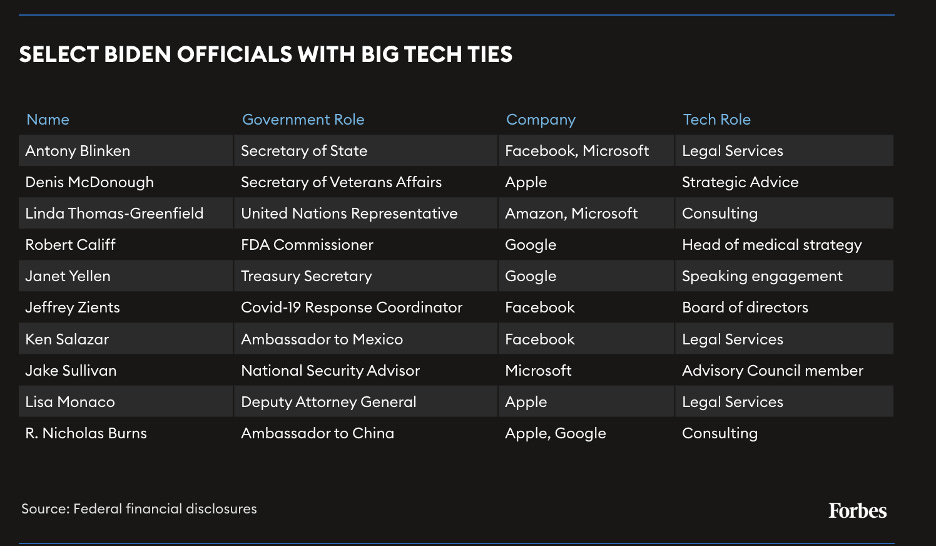The width and height of the screenshot is (936, 546).
Task: Click the Forbes logo
Action: (x=857, y=511)
